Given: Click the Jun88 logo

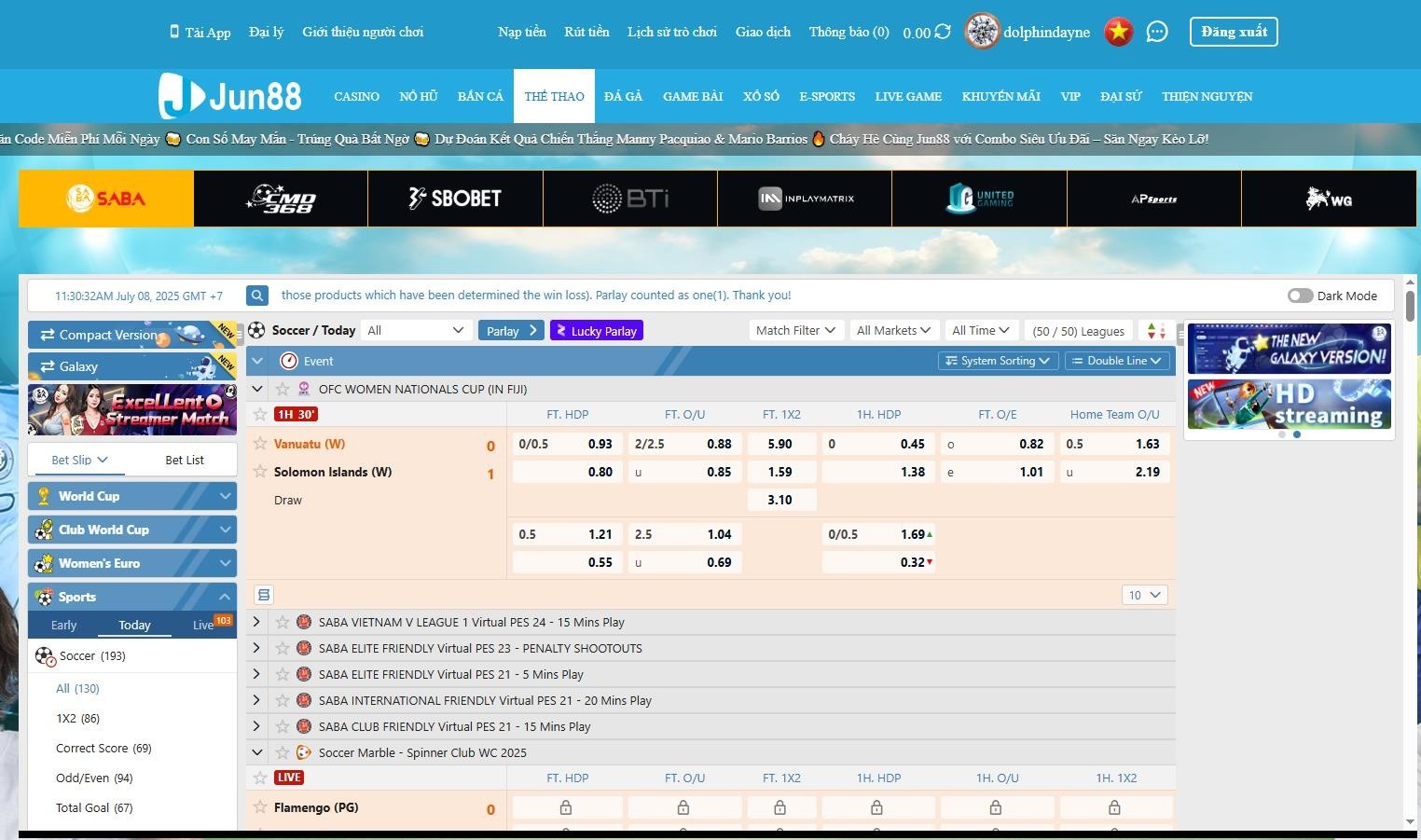Looking at the screenshot, I should tap(230, 95).
